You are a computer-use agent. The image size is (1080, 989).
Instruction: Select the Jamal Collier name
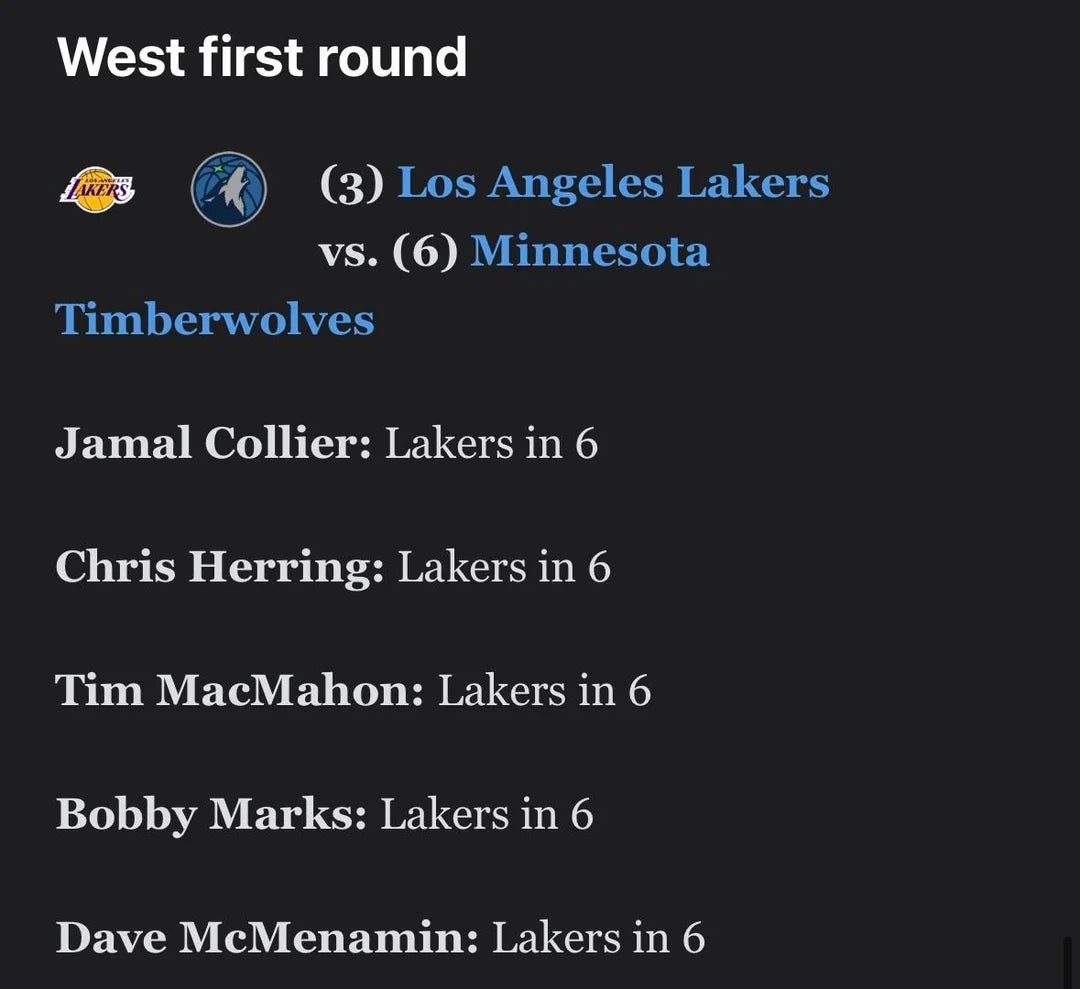pyautogui.click(x=213, y=443)
